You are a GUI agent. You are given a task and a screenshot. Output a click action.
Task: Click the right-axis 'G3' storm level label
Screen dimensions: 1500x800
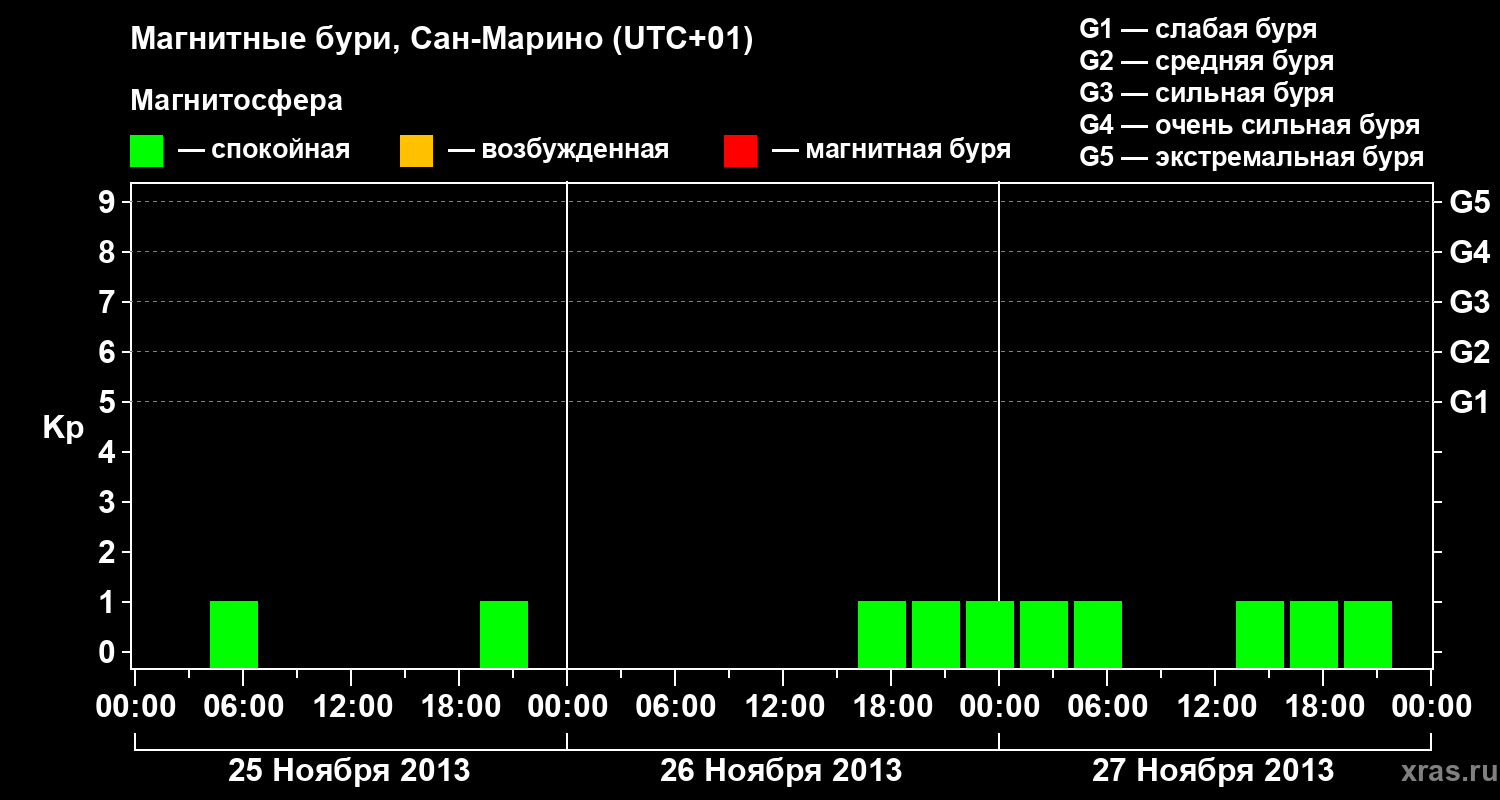(1470, 302)
